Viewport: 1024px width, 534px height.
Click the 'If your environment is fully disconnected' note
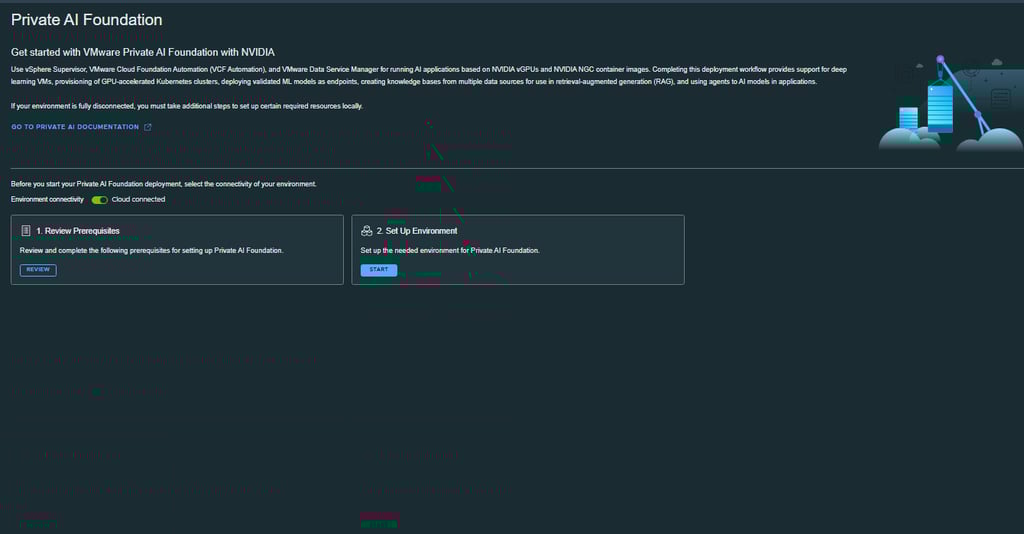coord(187,106)
